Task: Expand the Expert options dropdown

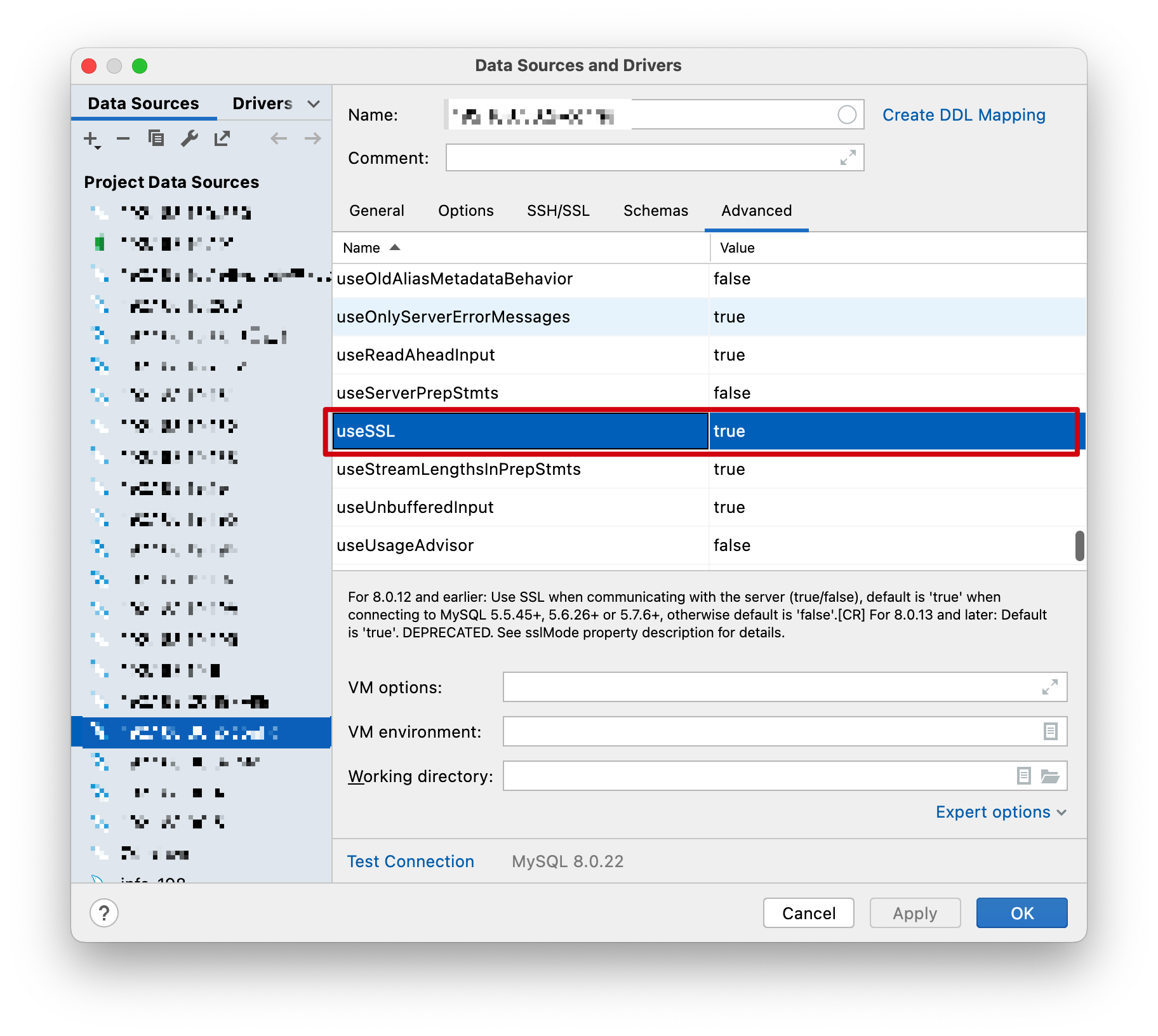Action: point(1001,812)
